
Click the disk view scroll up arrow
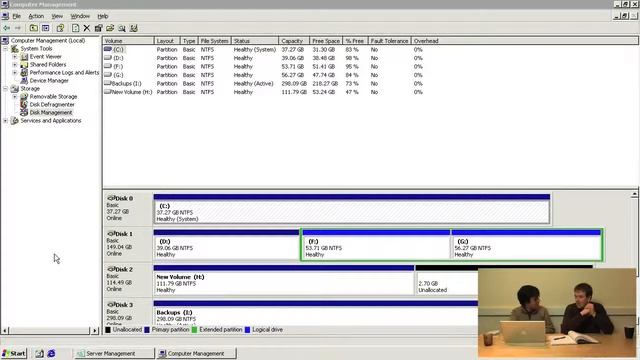pyautogui.click(x=635, y=194)
